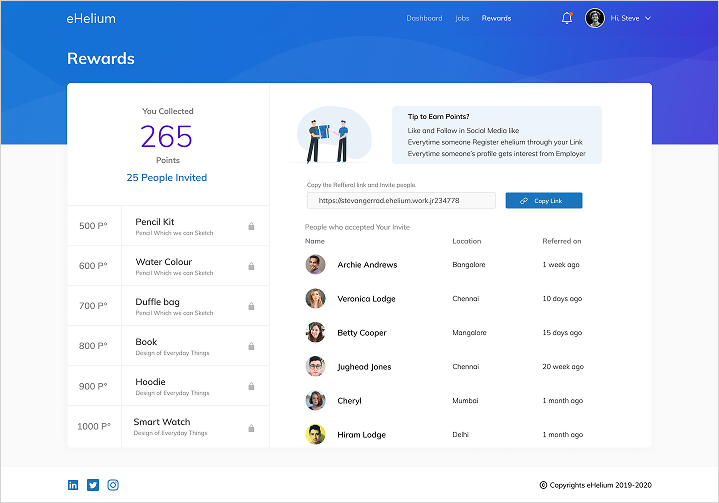719x503 pixels.
Task: Click the Mumbai location cell
Action: 465,400
